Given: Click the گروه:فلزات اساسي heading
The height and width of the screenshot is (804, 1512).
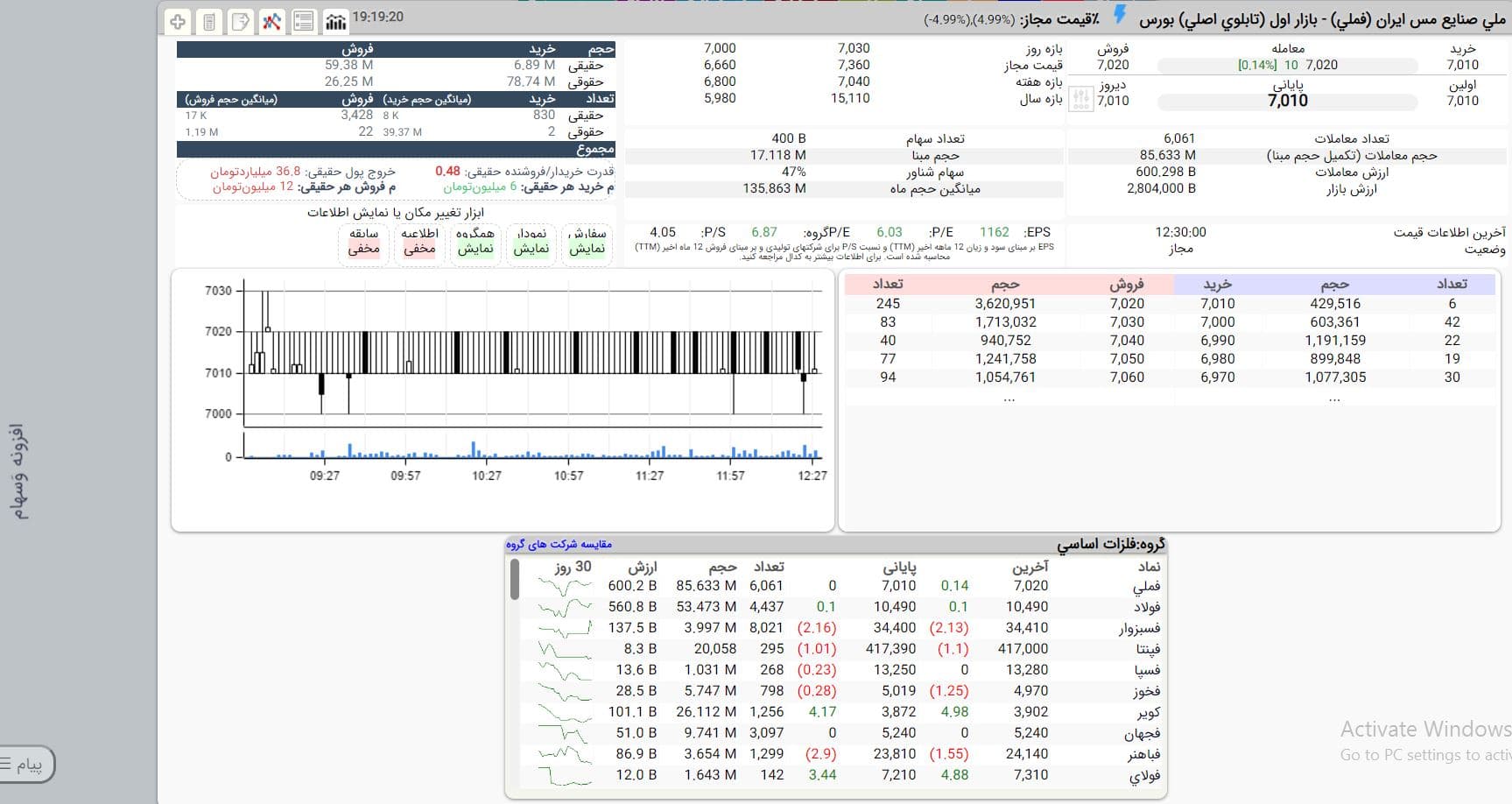Looking at the screenshot, I should point(1110,545).
